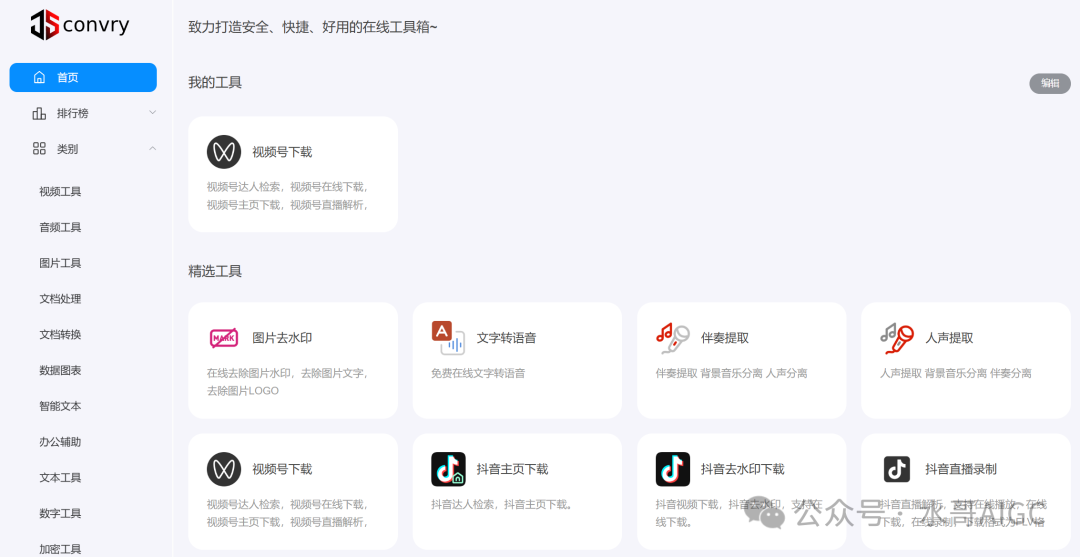The height and width of the screenshot is (557, 1080).
Task: Open 人声提取 tool title
Action: (x=950, y=338)
